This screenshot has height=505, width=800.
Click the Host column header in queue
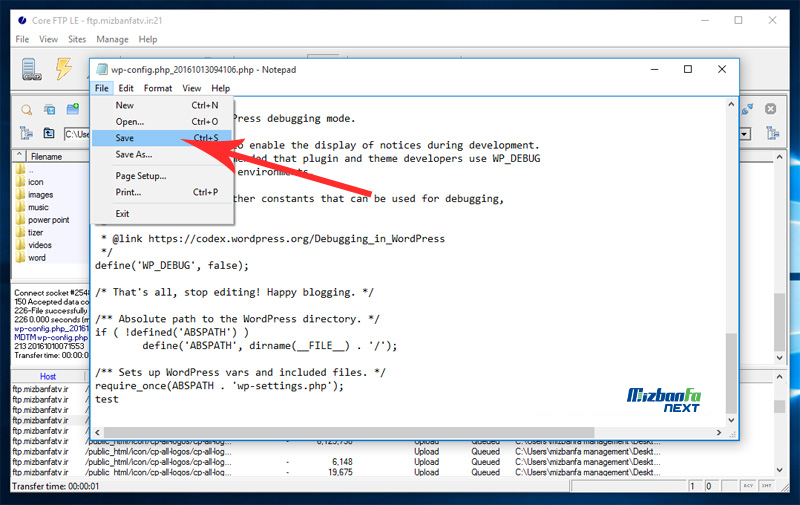48,376
